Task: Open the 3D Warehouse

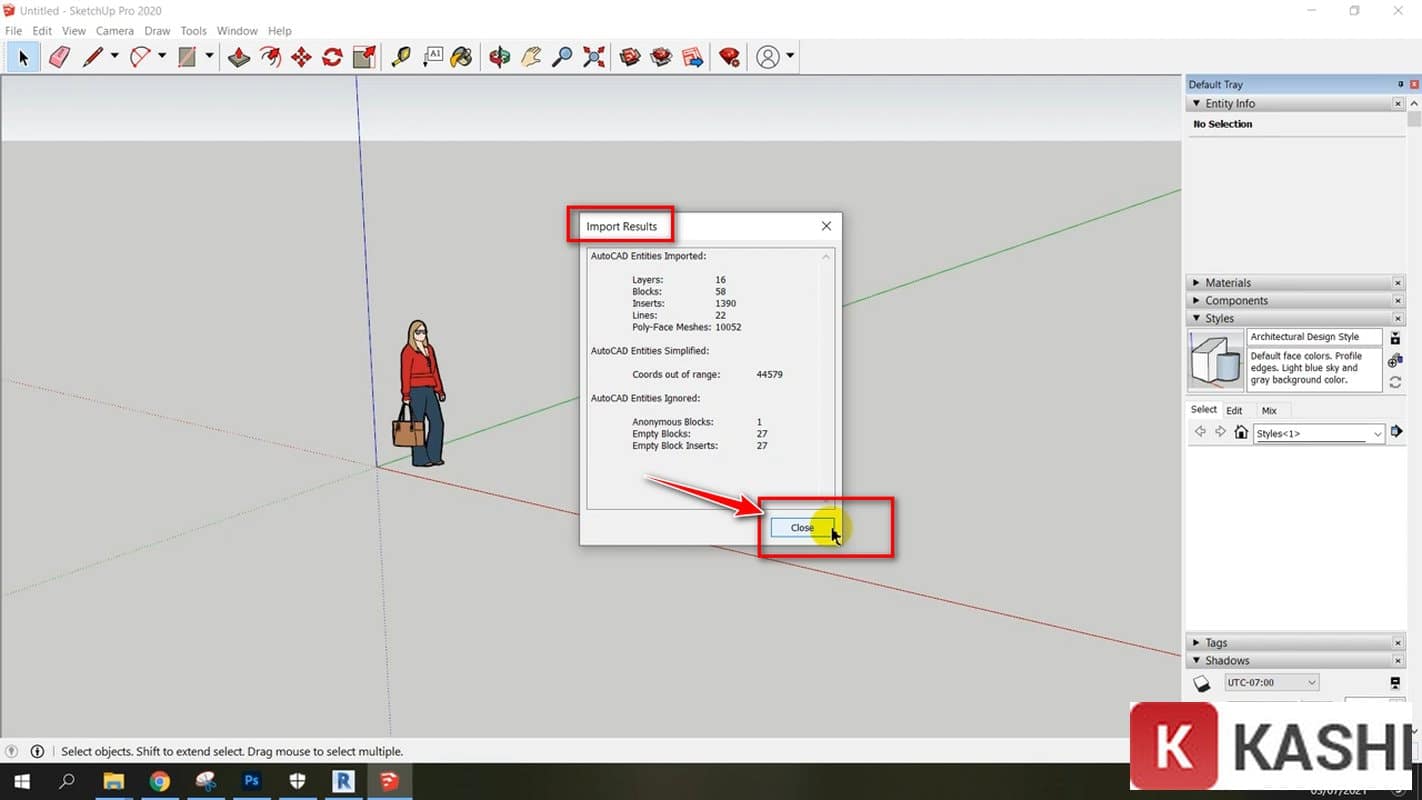Action: pos(630,57)
